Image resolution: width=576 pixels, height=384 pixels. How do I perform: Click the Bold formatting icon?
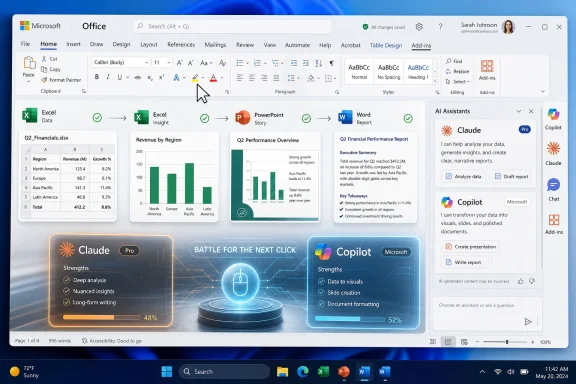pos(97,77)
